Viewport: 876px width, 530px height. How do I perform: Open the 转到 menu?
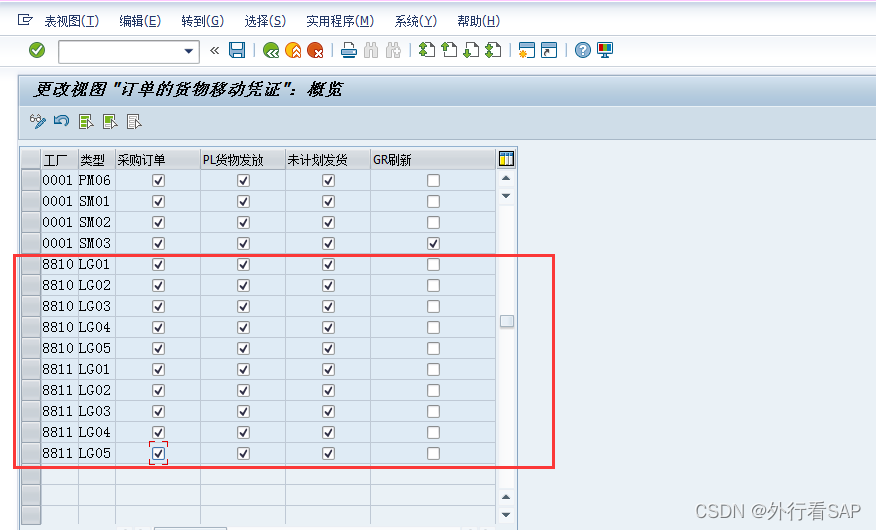click(202, 21)
